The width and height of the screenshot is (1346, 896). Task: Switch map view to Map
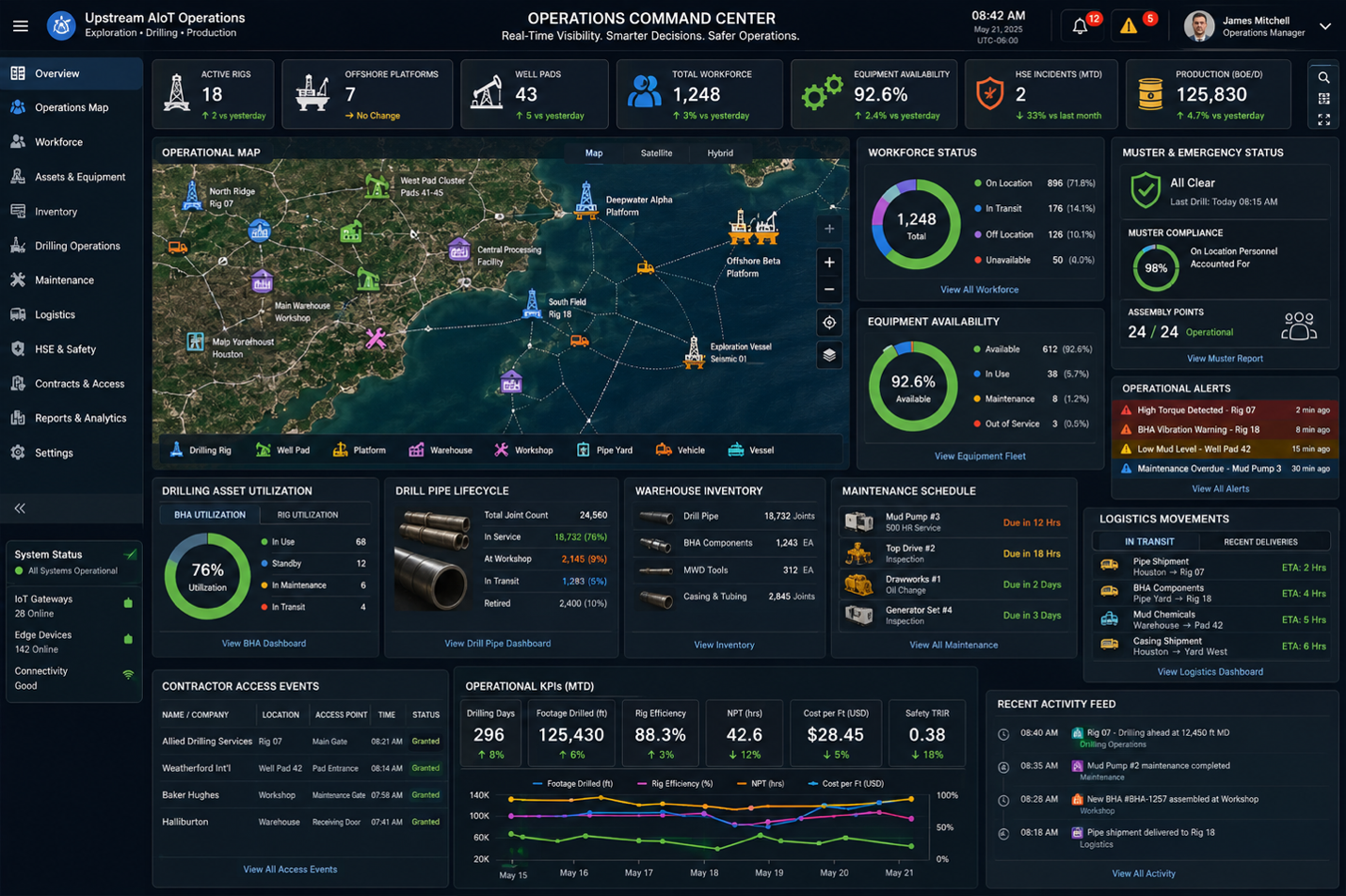point(594,153)
